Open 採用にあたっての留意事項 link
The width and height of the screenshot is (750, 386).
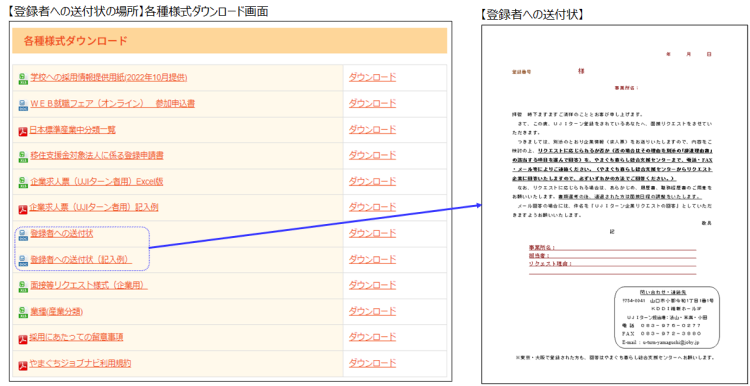77,337
